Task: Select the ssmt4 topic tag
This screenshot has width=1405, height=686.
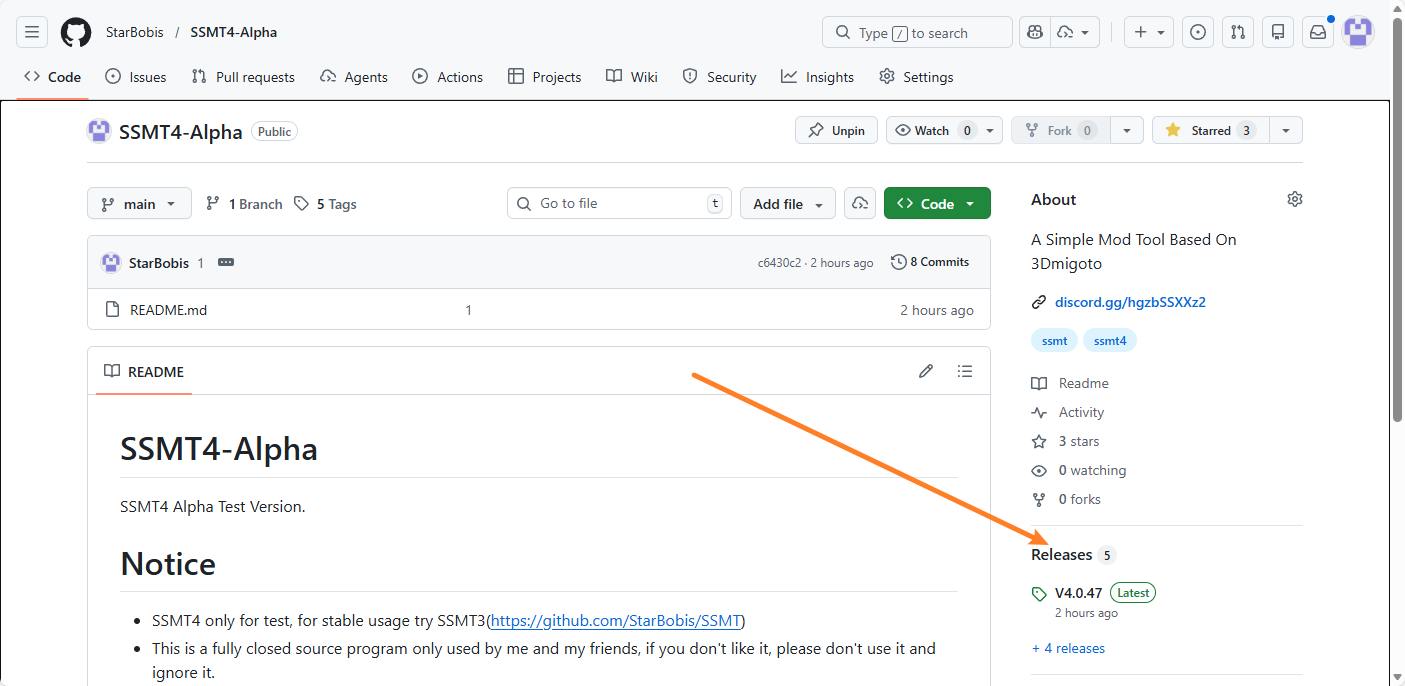Action: pos(1110,341)
